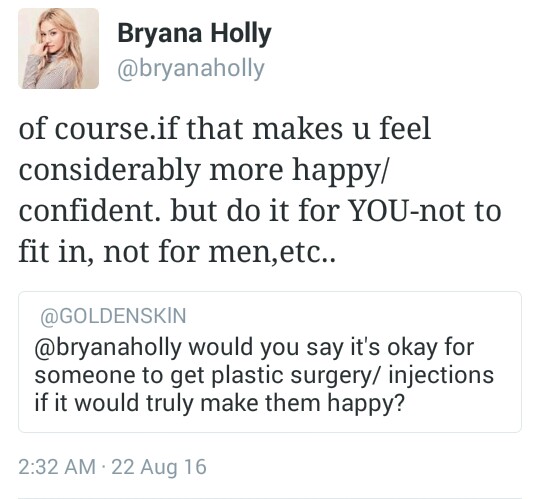Open Bryana Holly's profile picture
The width and height of the screenshot is (540, 499).
point(59,49)
